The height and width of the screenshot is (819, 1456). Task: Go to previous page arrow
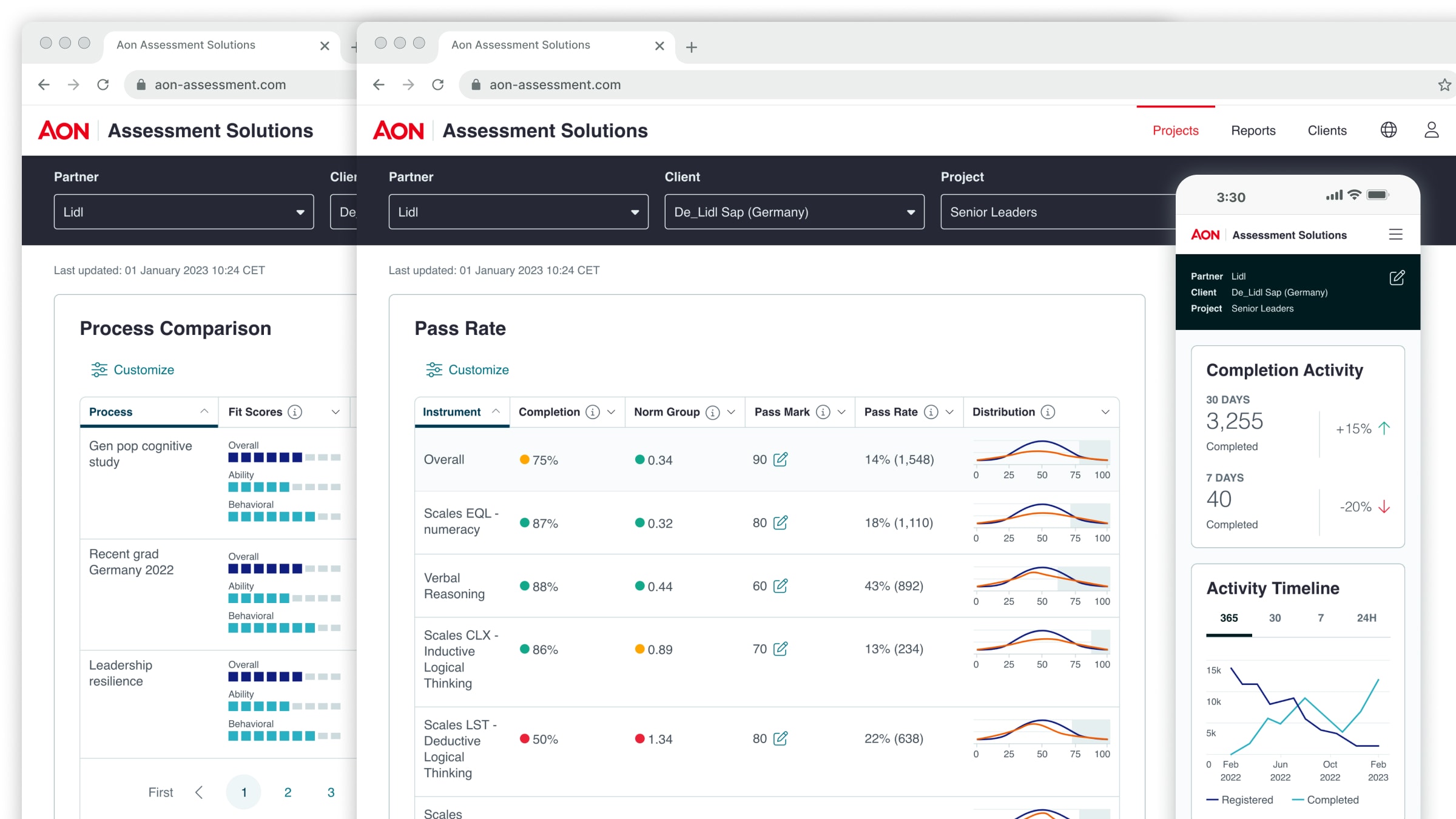[199, 792]
